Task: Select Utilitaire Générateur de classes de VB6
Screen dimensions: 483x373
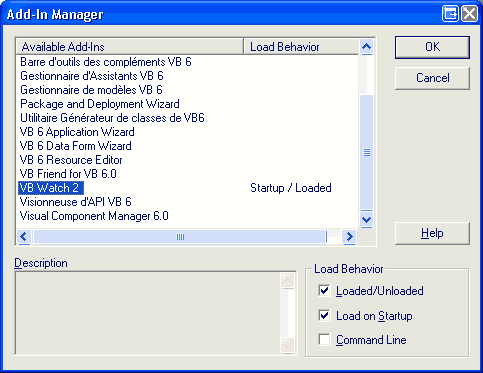Action: coord(112,118)
